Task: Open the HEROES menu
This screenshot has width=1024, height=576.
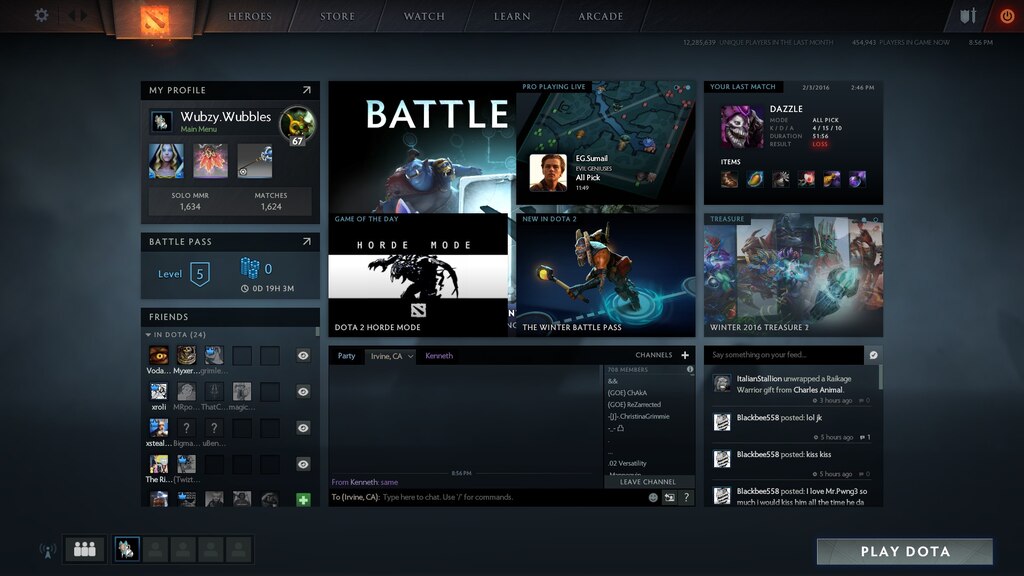Action: (249, 16)
